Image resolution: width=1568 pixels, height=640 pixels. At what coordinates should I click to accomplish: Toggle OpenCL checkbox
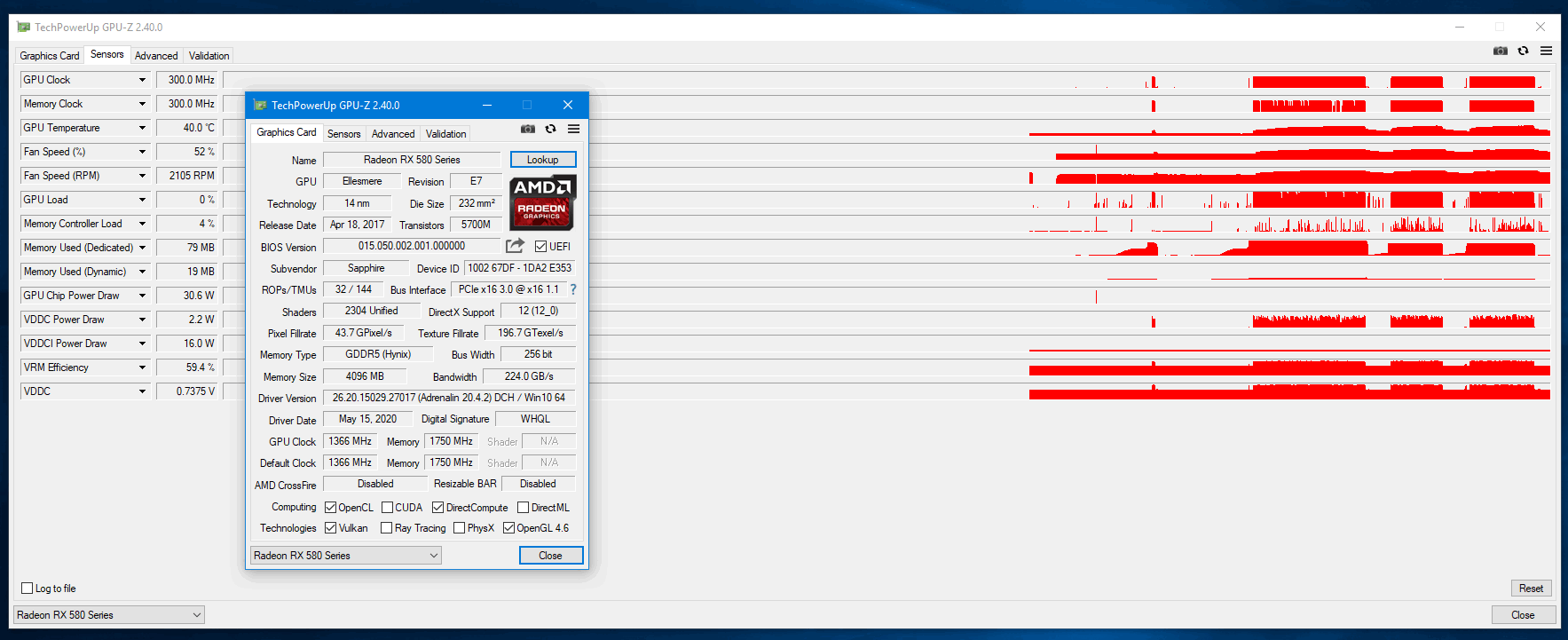click(x=330, y=508)
